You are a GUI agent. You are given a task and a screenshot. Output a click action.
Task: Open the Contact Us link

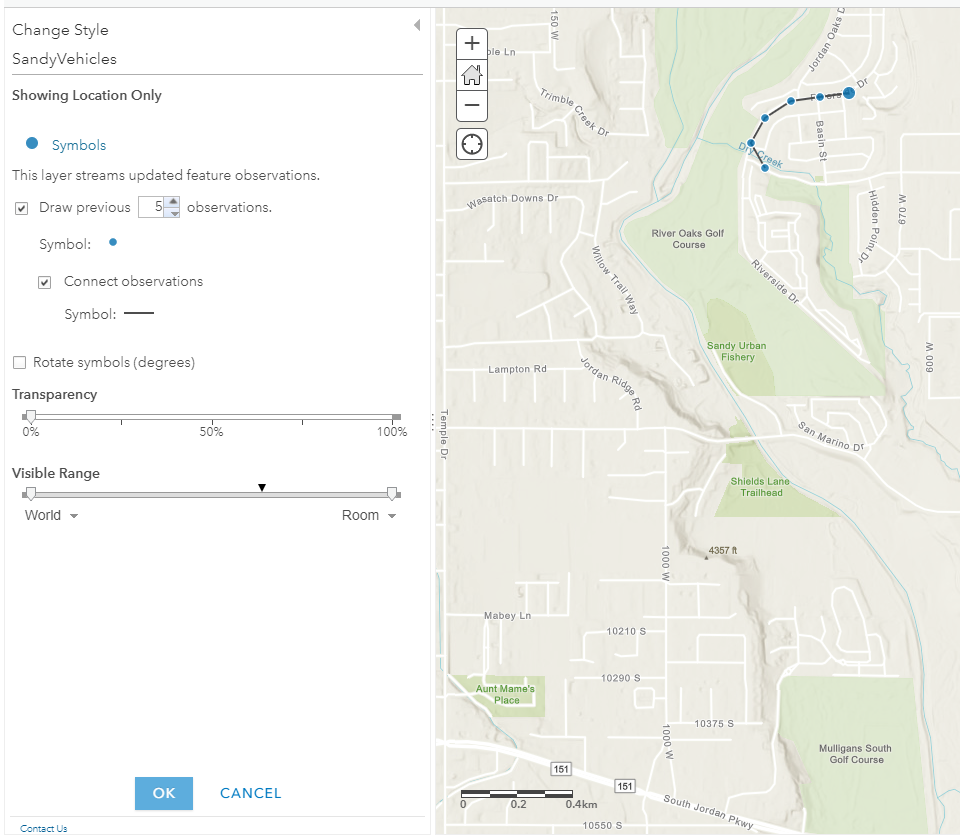(x=43, y=828)
